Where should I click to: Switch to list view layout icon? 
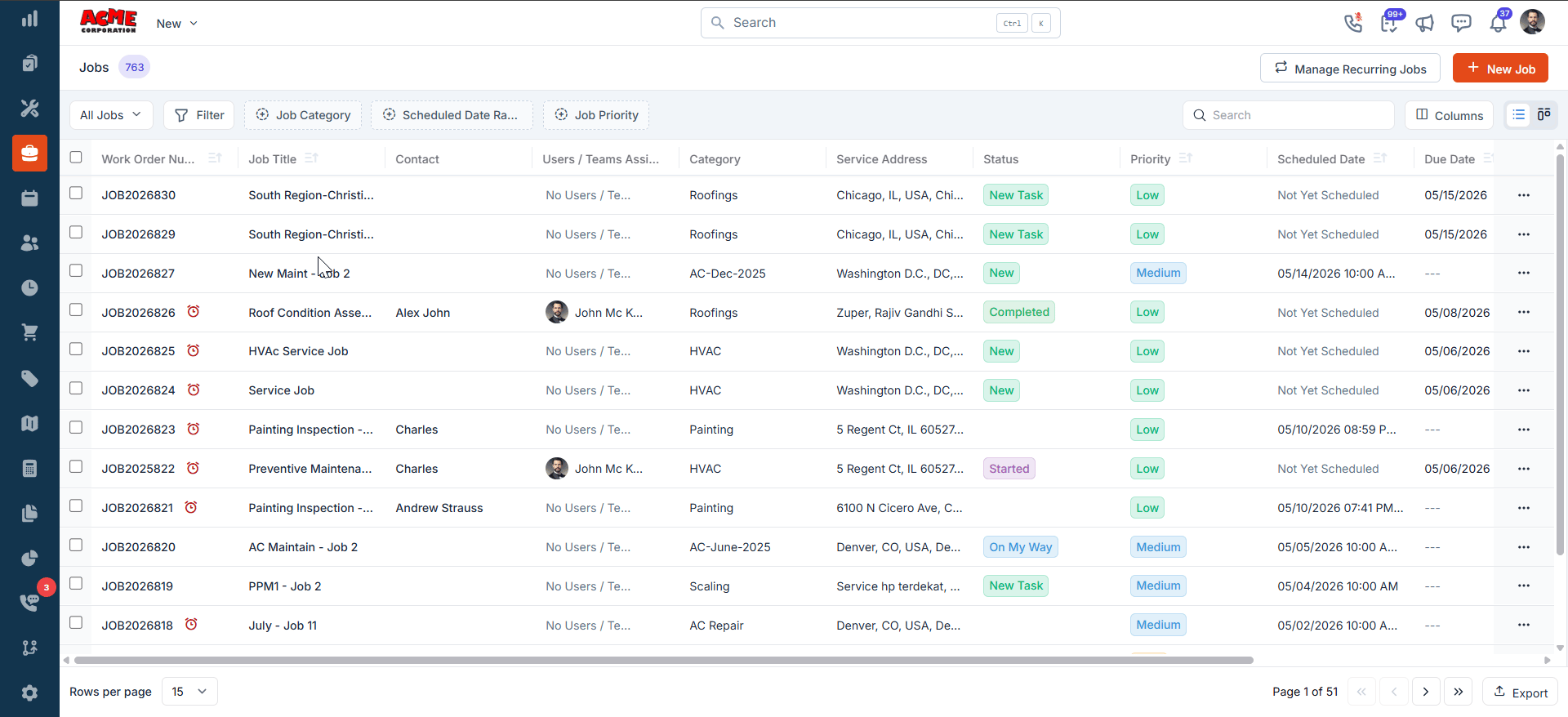[1518, 115]
